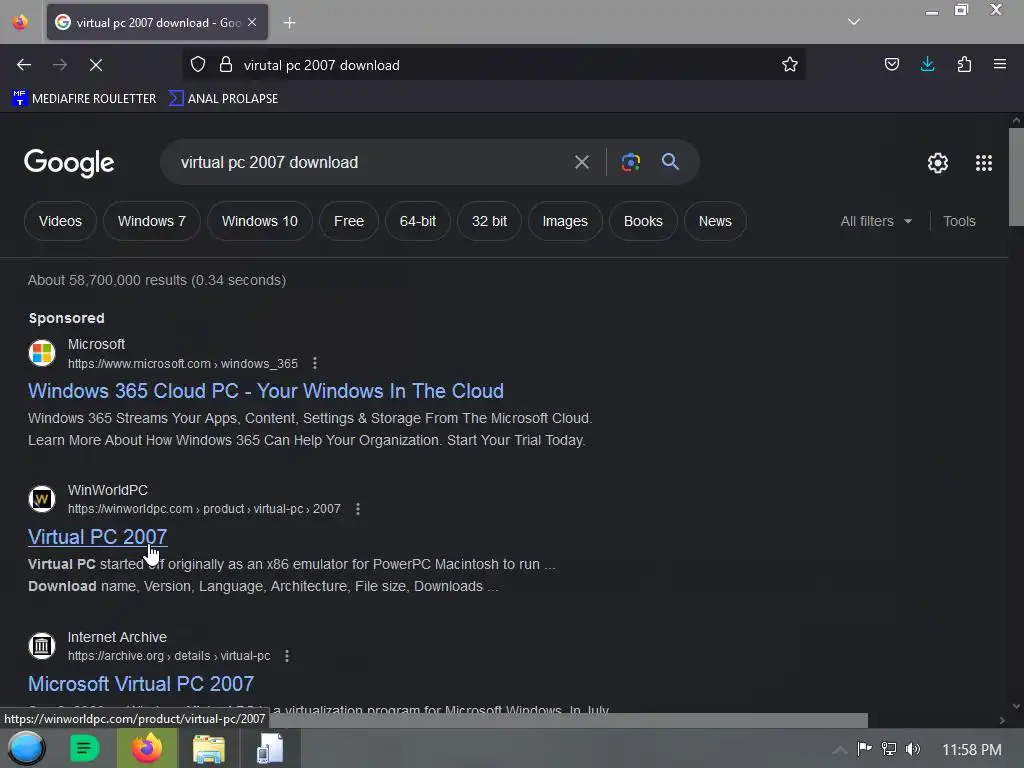
Task: Open the network status tray icon
Action: (889, 749)
